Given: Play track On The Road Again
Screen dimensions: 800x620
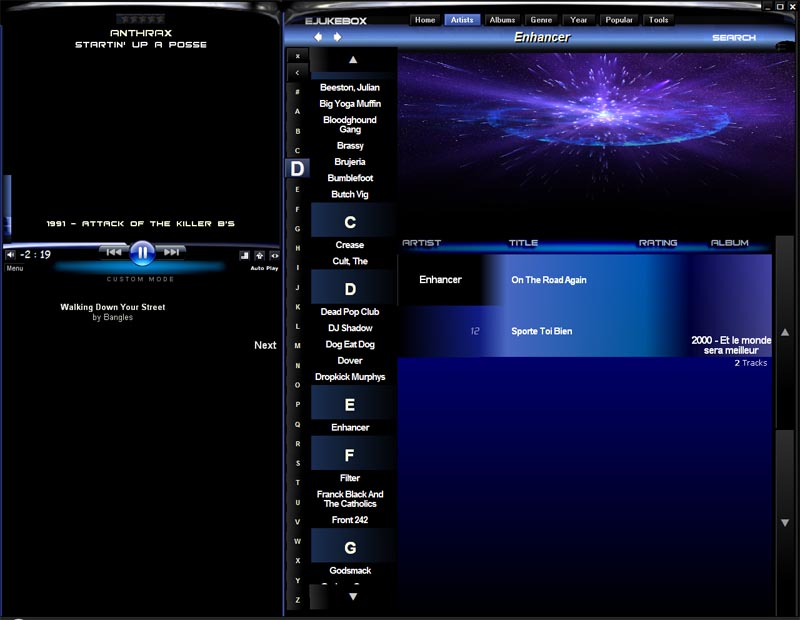Looking at the screenshot, I should coord(549,280).
